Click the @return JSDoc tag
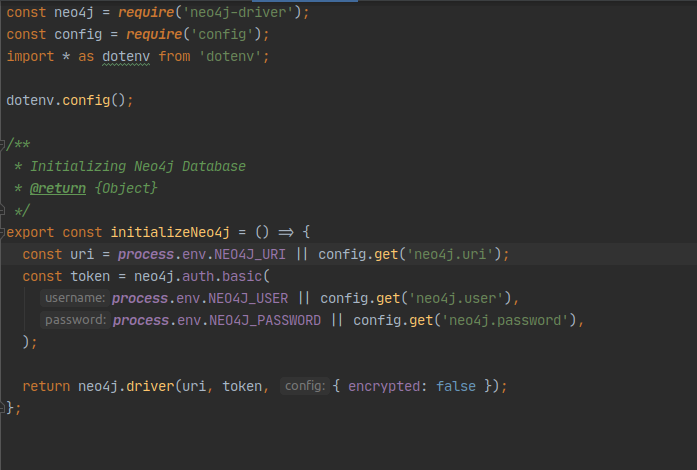Screen dimensions: 697x470 point(58,189)
